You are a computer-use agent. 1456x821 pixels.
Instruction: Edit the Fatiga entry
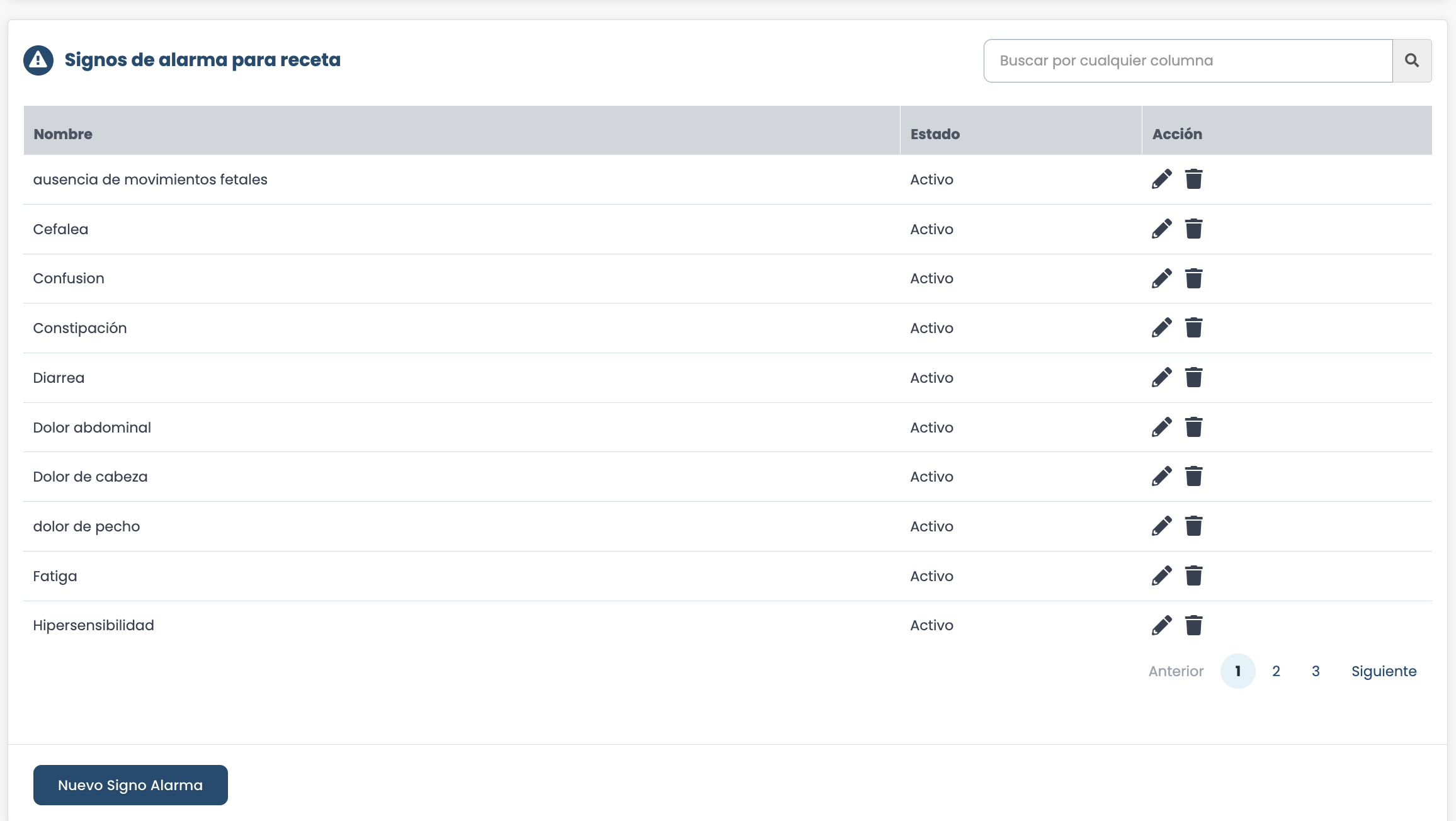tap(1162, 576)
